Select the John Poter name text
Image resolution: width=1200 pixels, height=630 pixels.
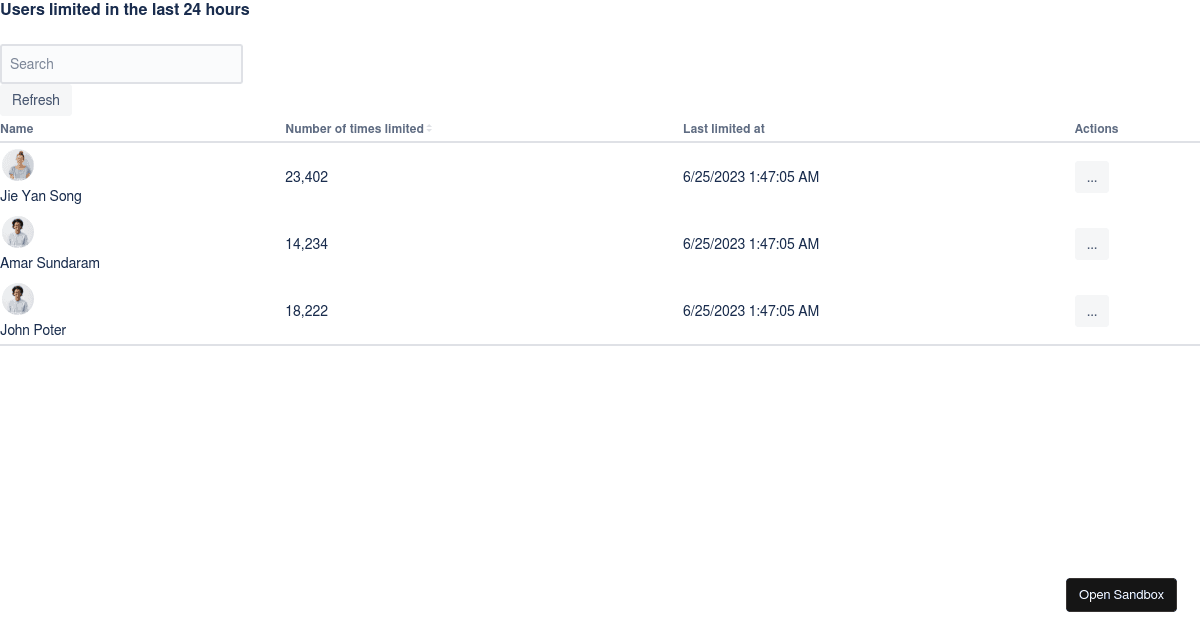(33, 330)
